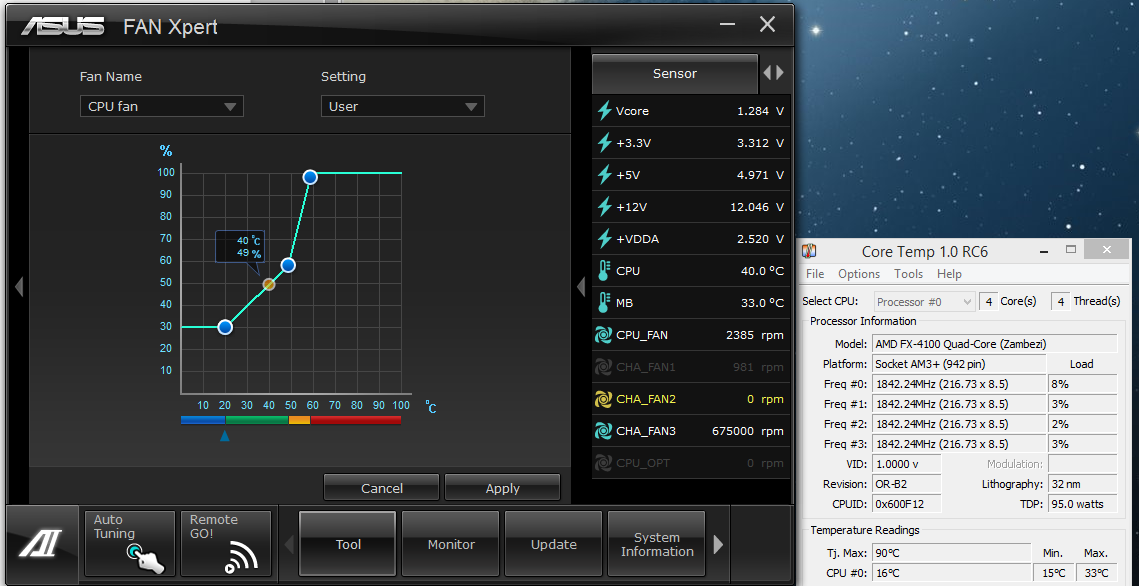The width and height of the screenshot is (1139, 586).
Task: Click the dimmed CHA_FAN1 fan icon
Action: (603, 367)
